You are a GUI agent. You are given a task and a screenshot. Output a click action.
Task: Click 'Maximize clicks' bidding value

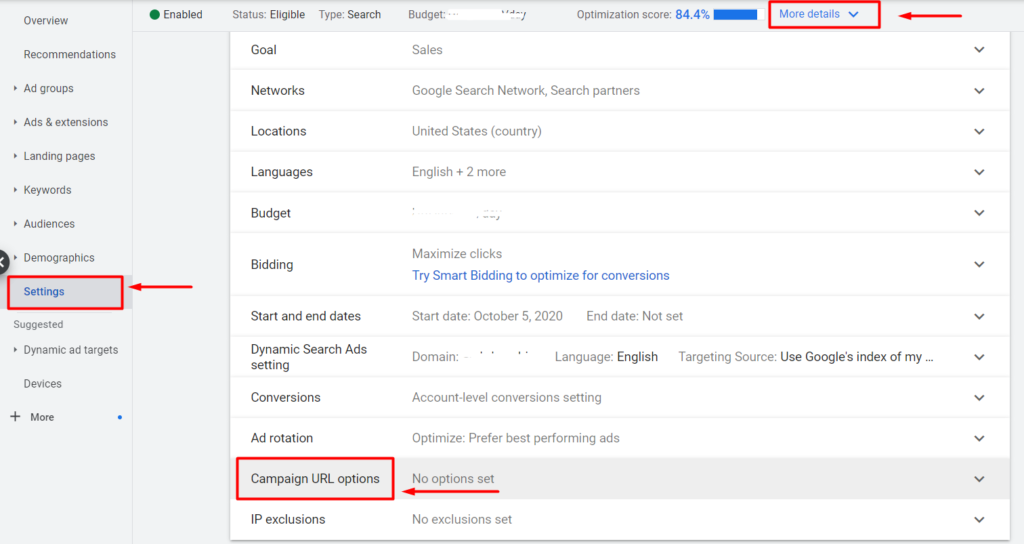tap(457, 253)
